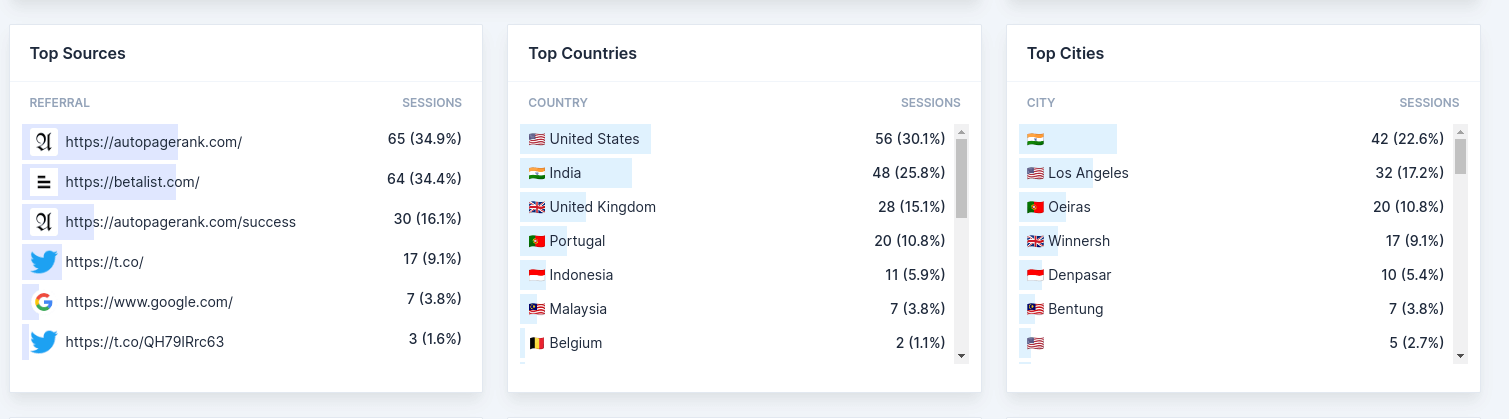This screenshot has width=1509, height=419.
Task: Click the Top Cities scrollbar down arrow
Action: [1460, 355]
